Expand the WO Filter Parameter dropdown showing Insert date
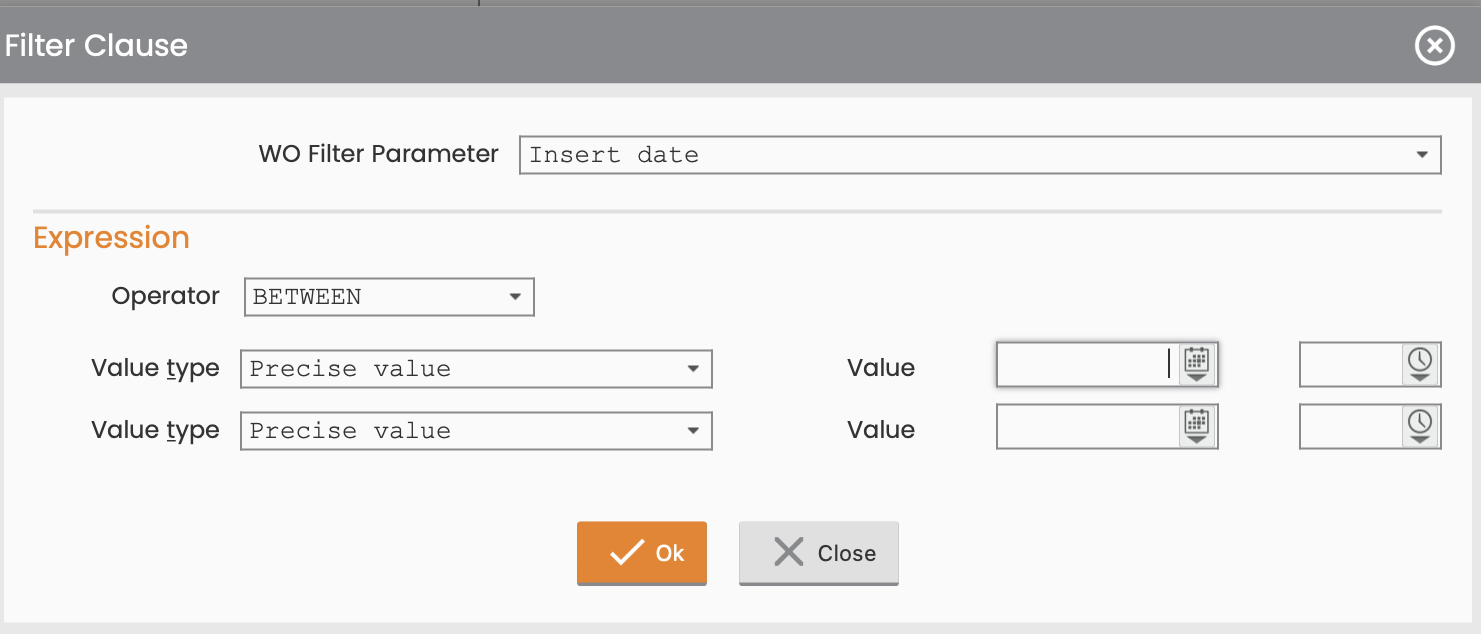 coord(980,155)
